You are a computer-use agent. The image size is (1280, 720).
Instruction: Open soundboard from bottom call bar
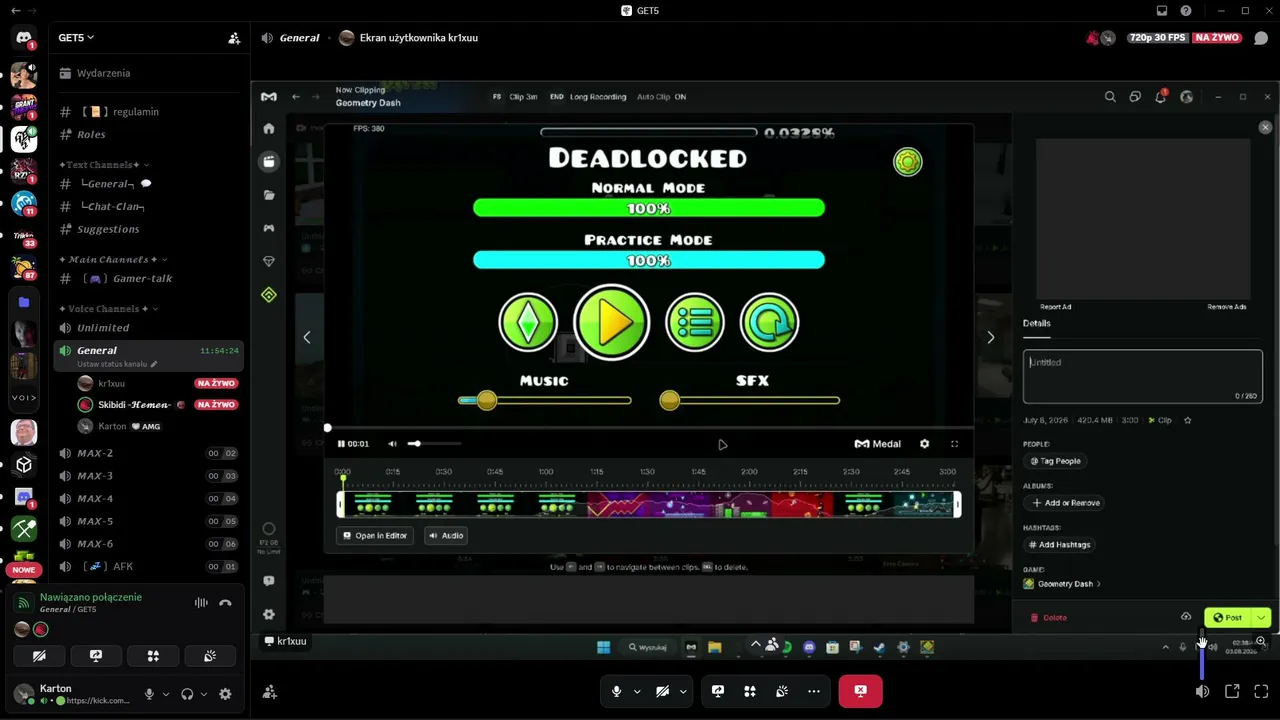point(782,691)
